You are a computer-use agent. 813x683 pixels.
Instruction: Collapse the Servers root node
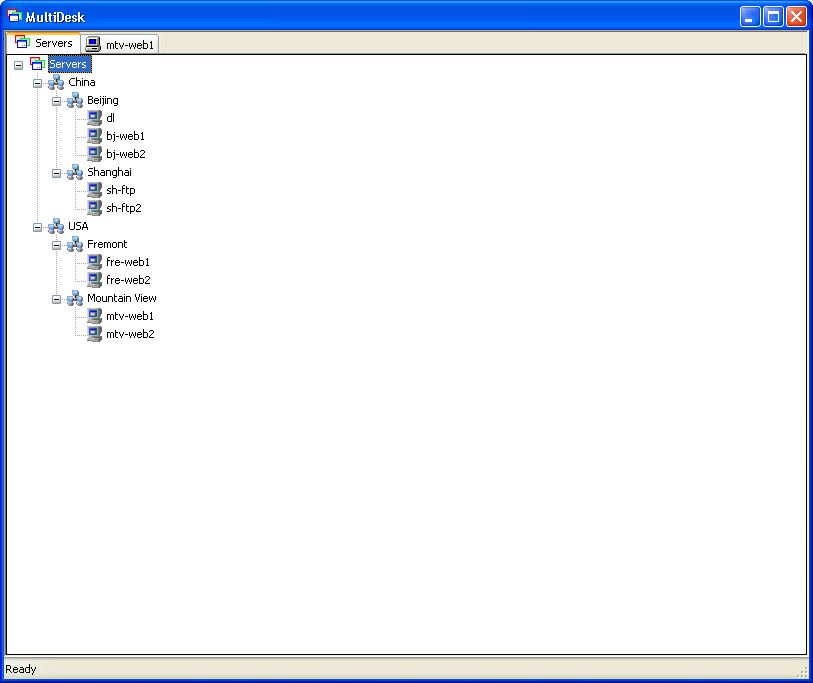[x=17, y=64]
